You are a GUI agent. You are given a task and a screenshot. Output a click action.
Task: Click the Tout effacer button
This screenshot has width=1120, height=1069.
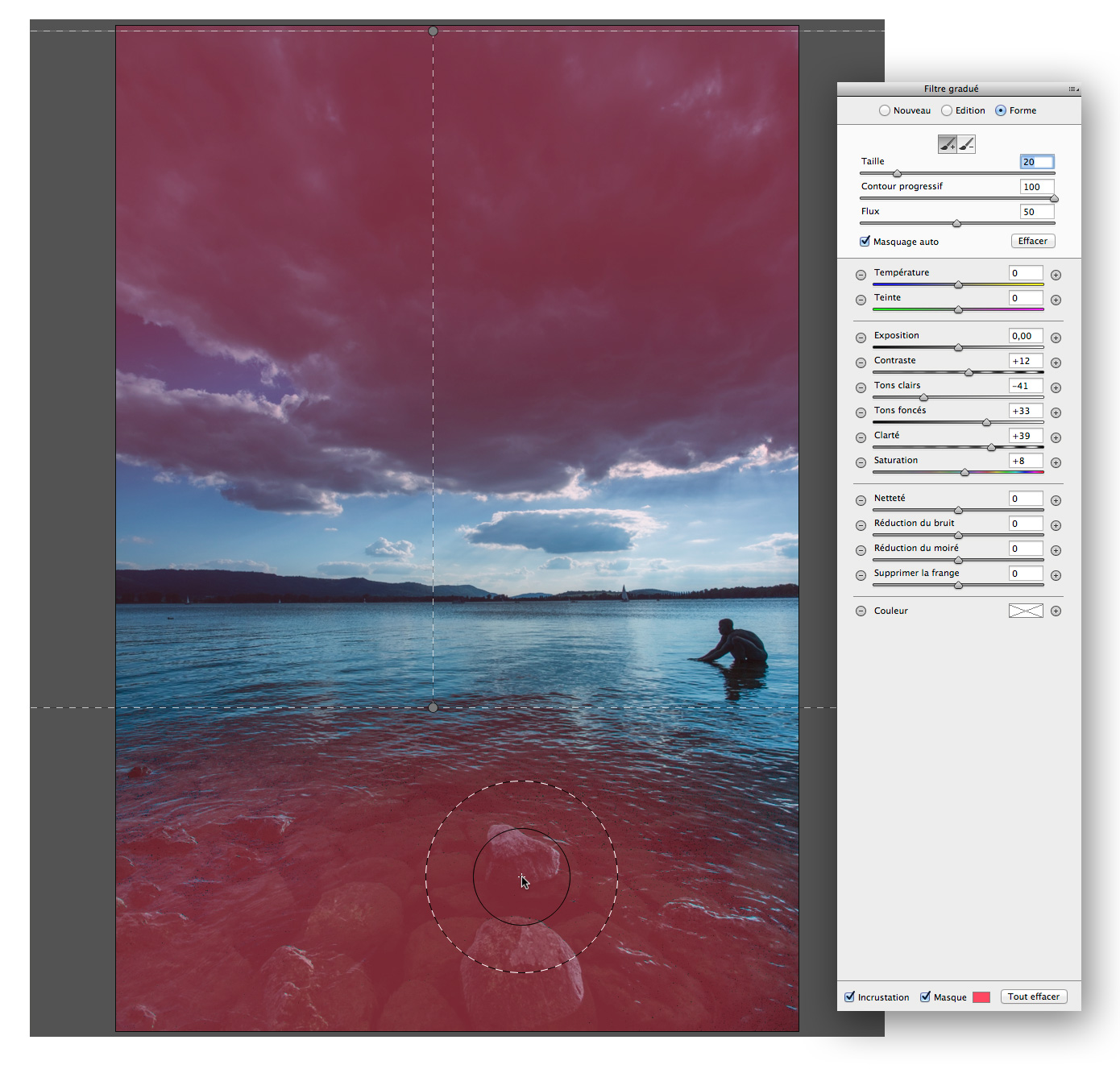click(1034, 996)
